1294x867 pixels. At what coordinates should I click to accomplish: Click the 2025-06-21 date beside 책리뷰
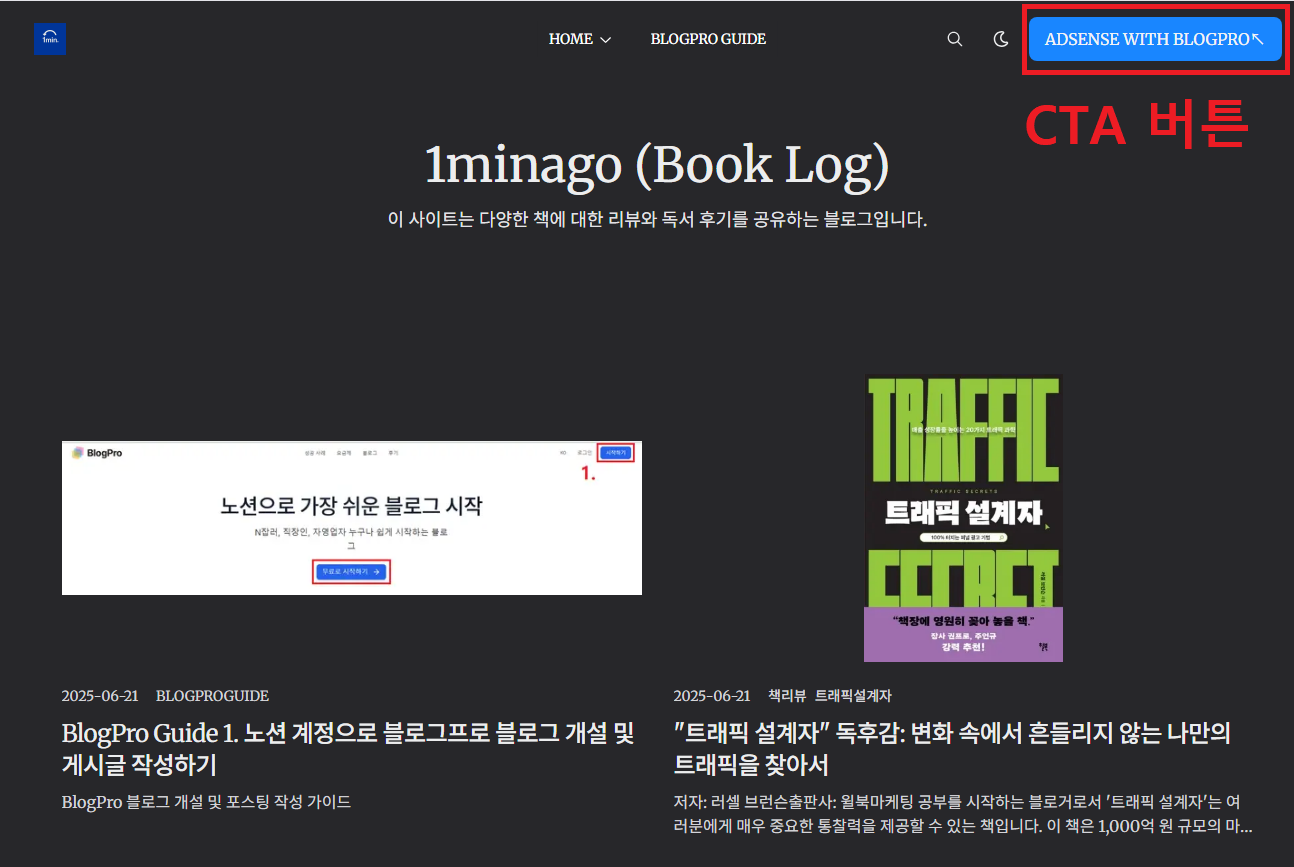point(712,696)
